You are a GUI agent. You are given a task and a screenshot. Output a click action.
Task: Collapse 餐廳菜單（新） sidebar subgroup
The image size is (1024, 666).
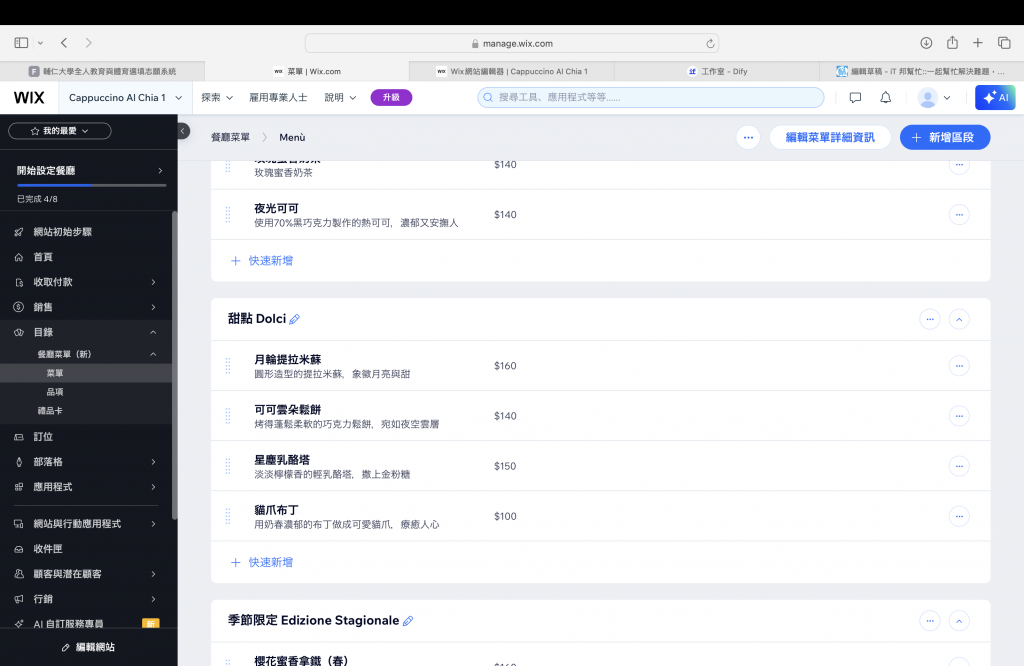pyautogui.click(x=153, y=354)
